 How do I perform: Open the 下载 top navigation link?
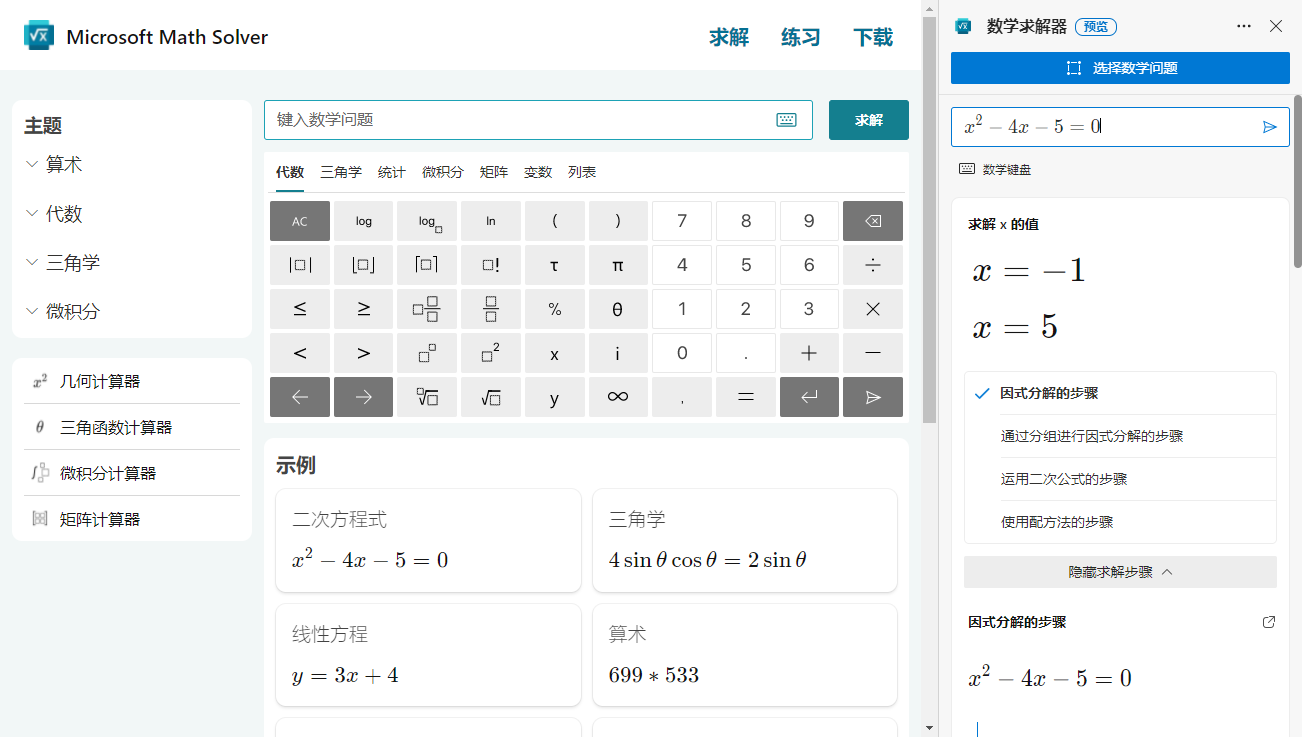tap(873, 38)
